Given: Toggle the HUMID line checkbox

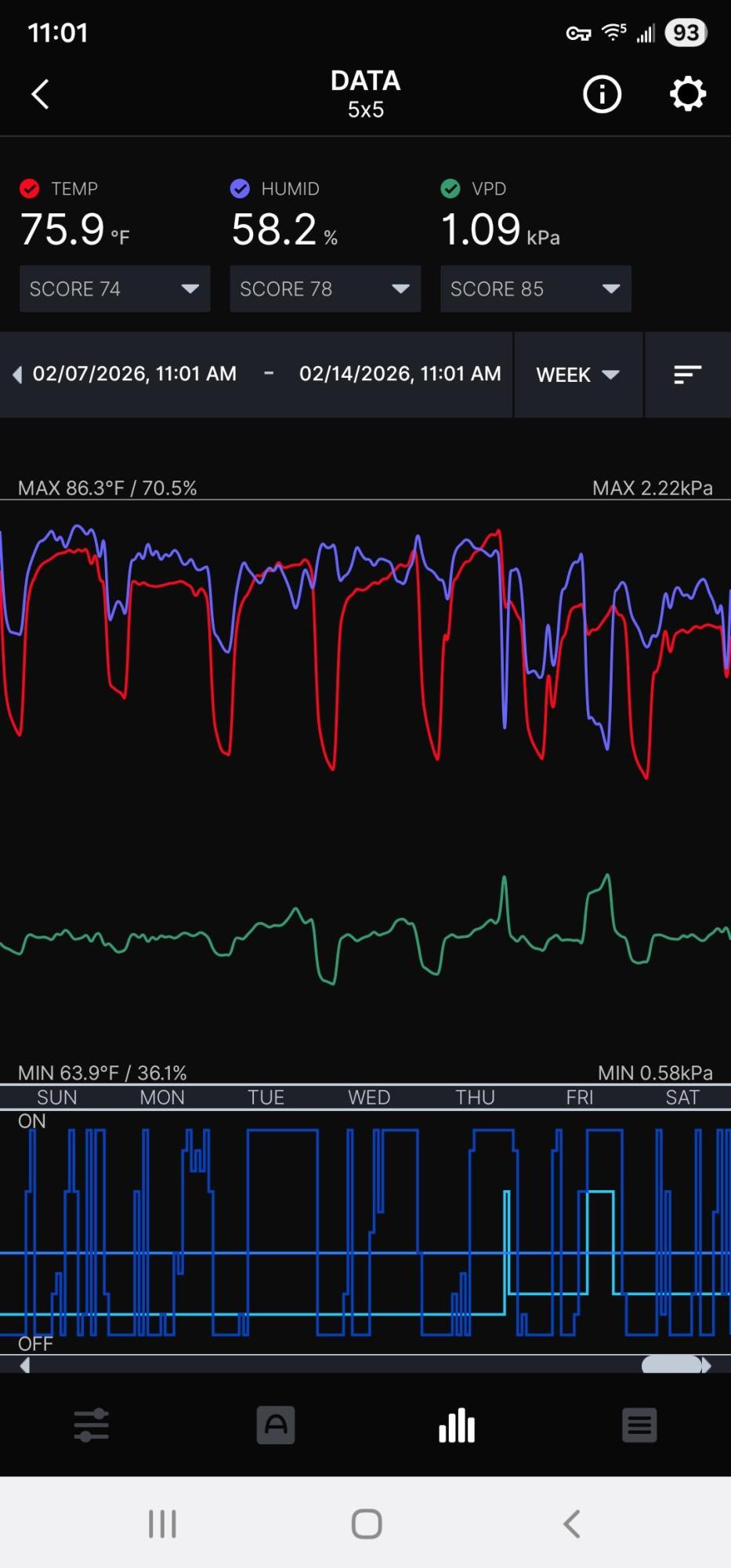Looking at the screenshot, I should (x=240, y=189).
